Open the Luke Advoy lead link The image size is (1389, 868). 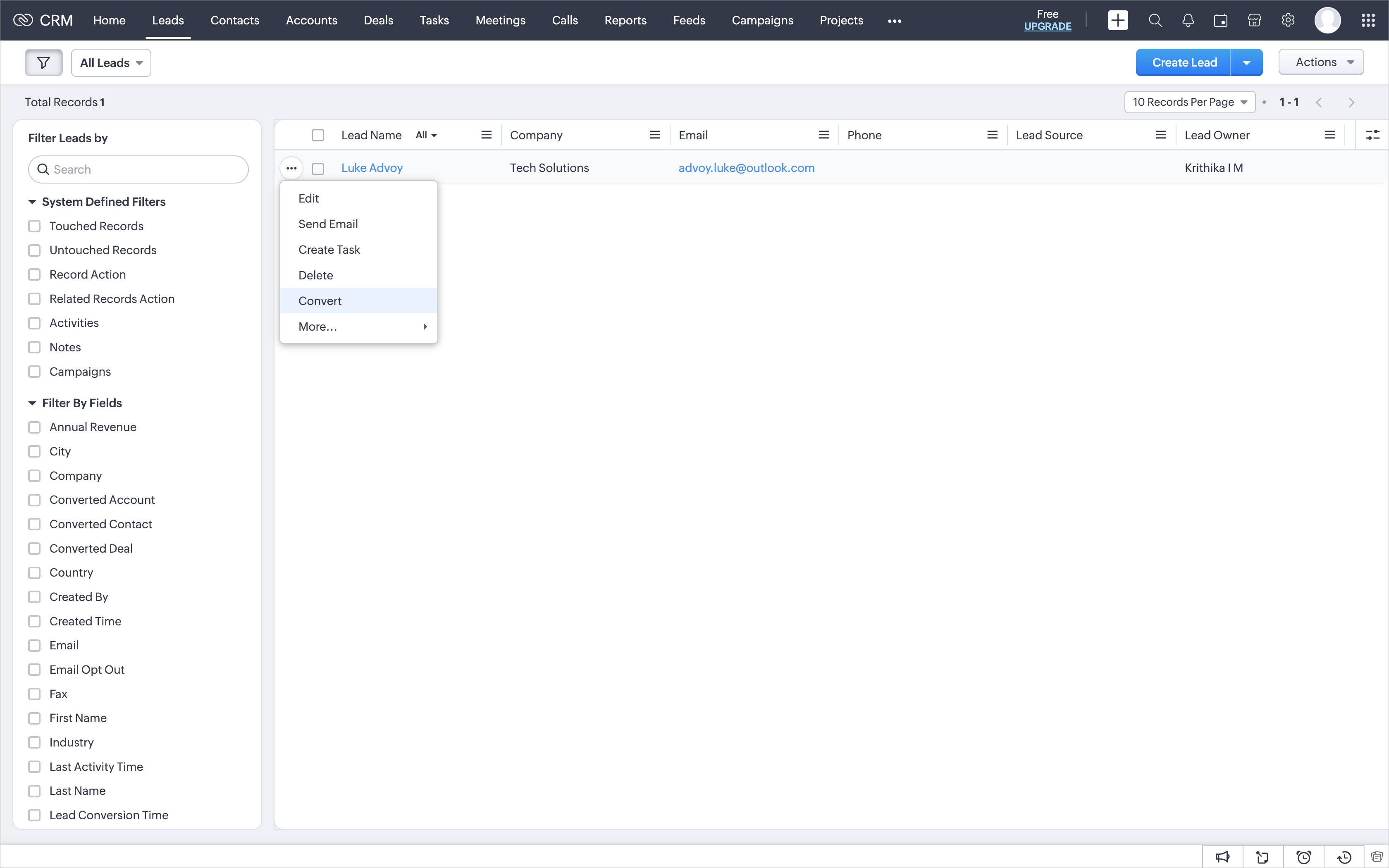[x=372, y=168]
